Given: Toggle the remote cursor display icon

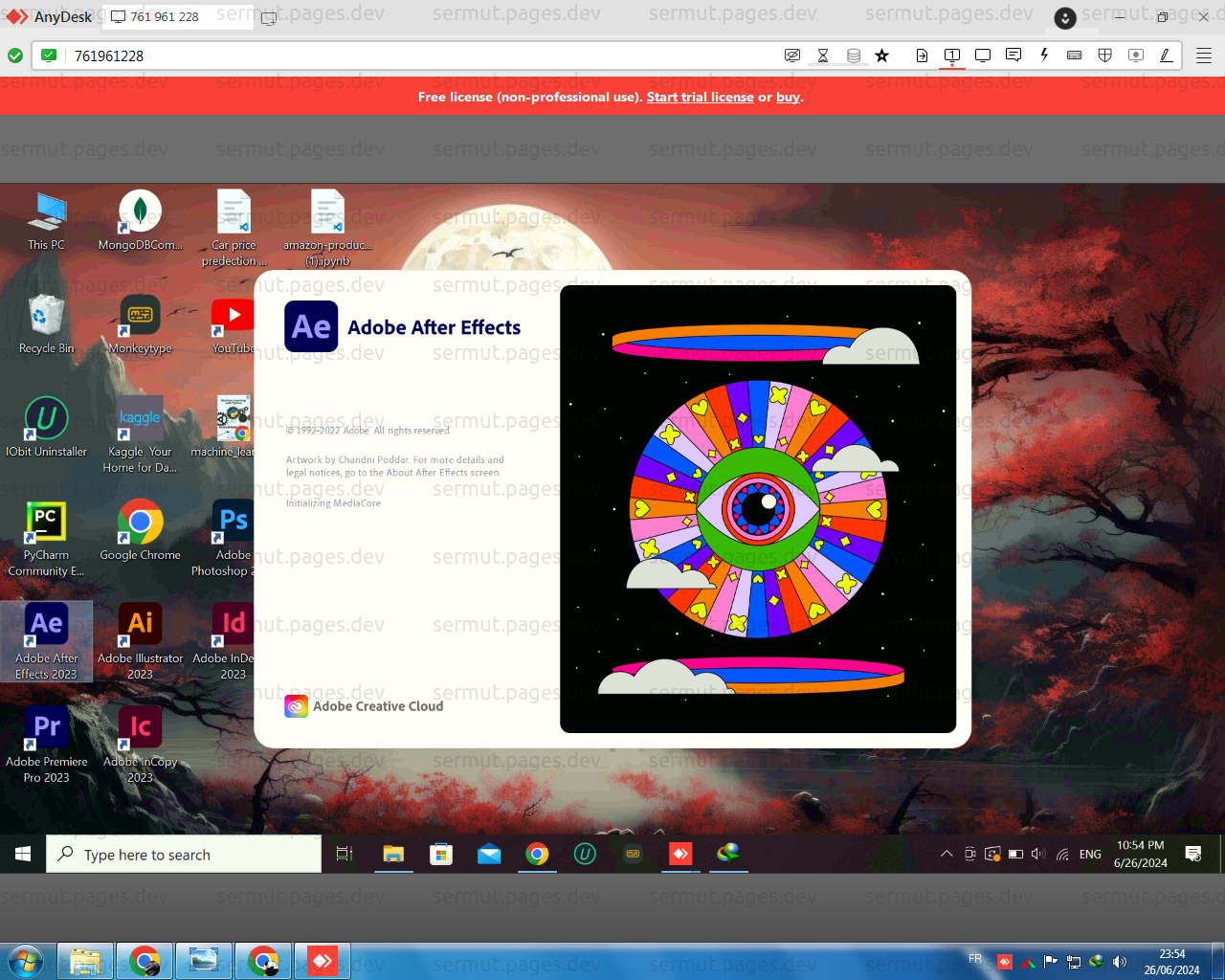Looking at the screenshot, I should click(1135, 56).
